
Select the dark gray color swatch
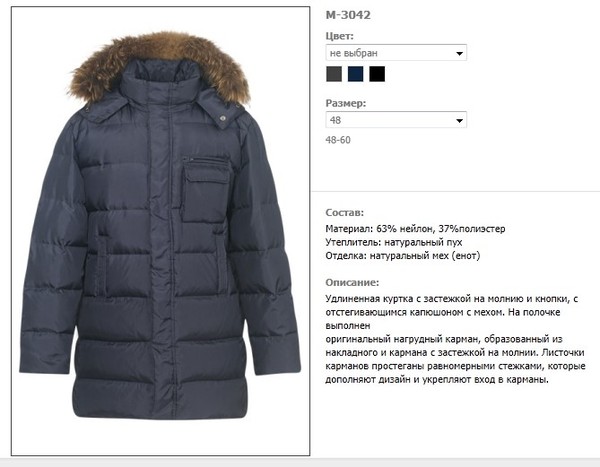(334, 74)
